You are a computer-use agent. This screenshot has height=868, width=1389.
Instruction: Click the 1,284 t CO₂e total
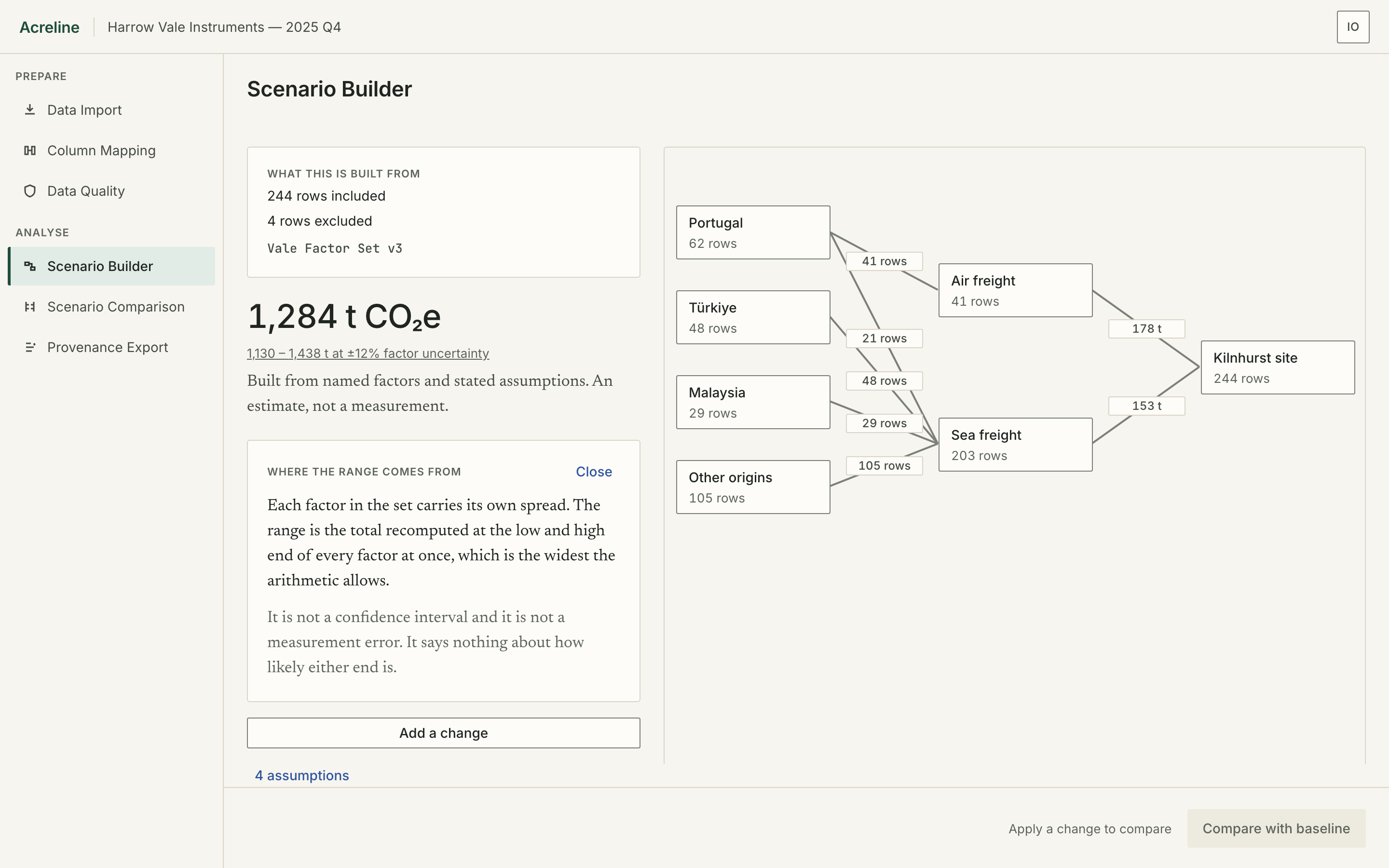(344, 316)
